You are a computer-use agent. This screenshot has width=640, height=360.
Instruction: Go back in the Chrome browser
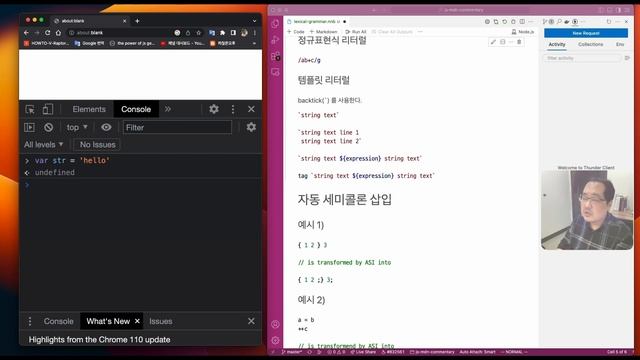click(27, 33)
